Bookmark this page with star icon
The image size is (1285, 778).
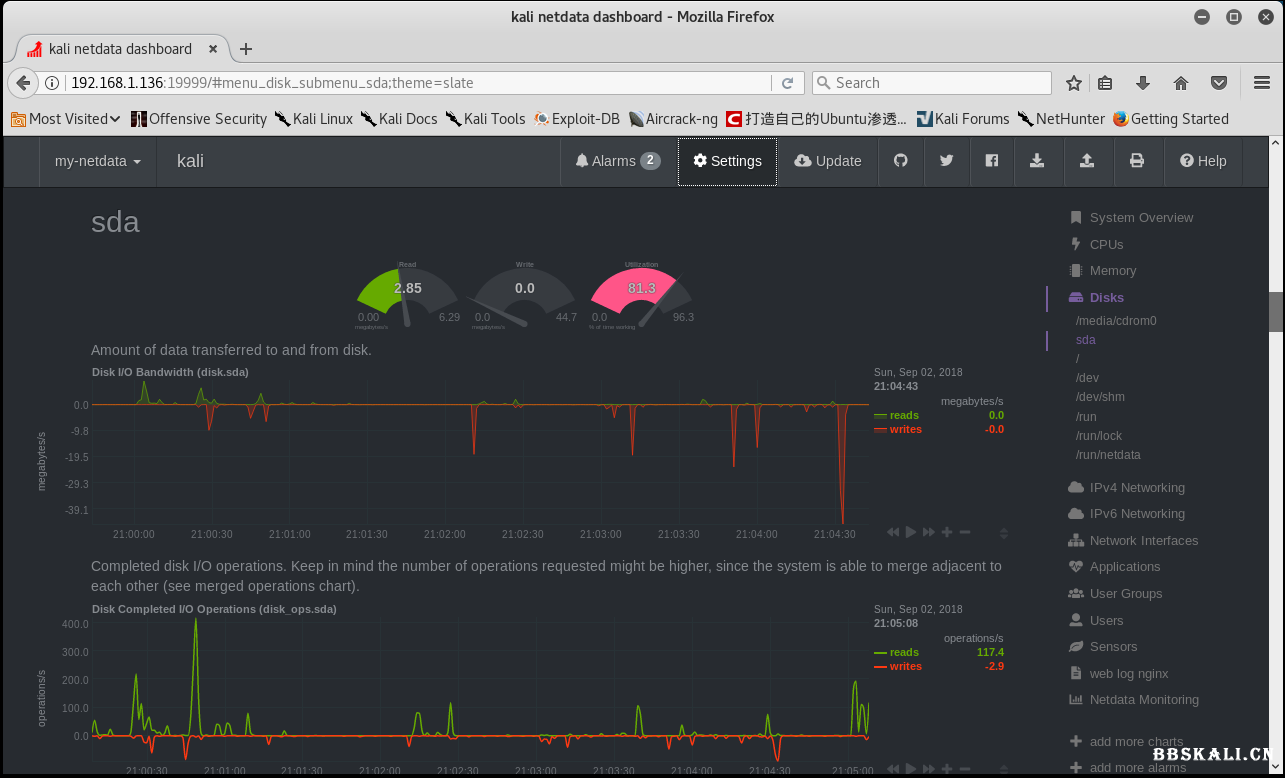[x=1074, y=83]
